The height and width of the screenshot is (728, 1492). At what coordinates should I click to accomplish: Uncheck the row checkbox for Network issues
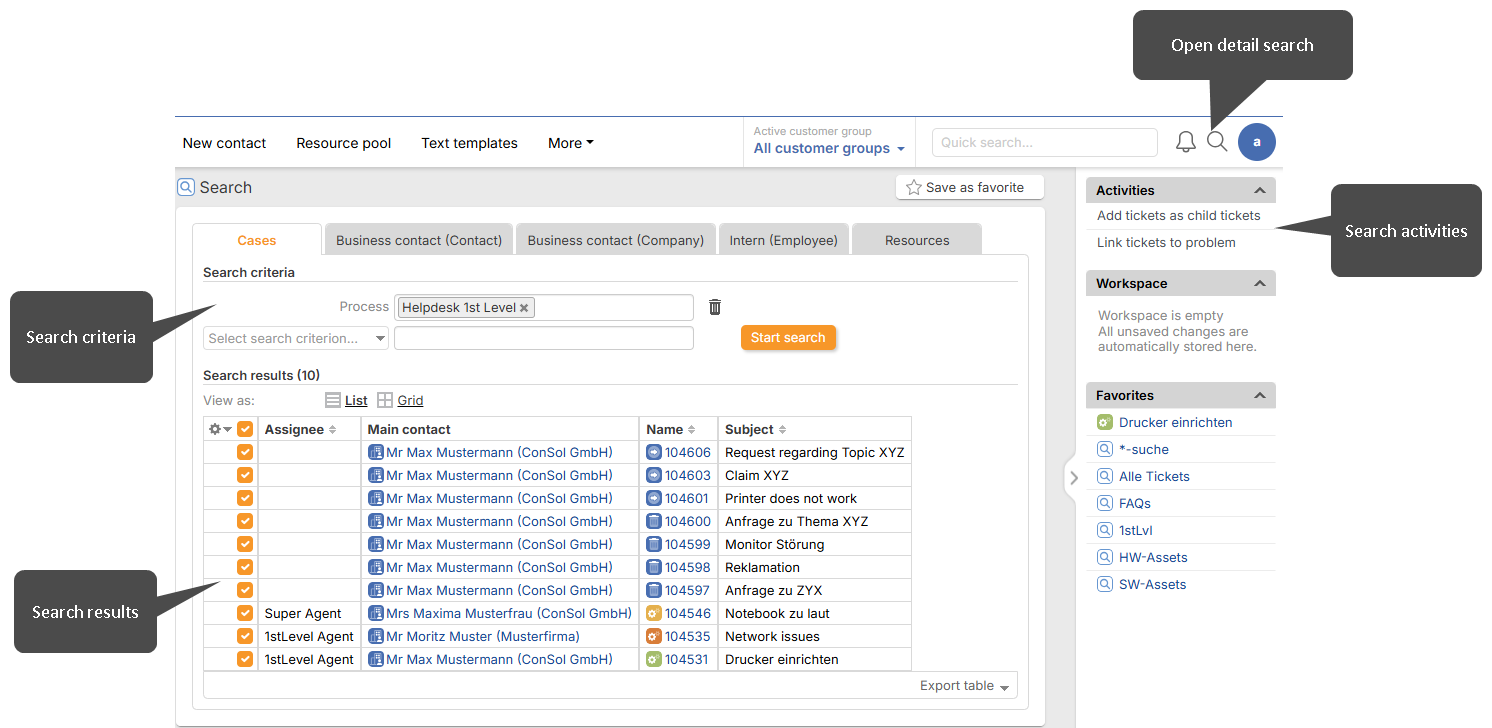(x=245, y=636)
